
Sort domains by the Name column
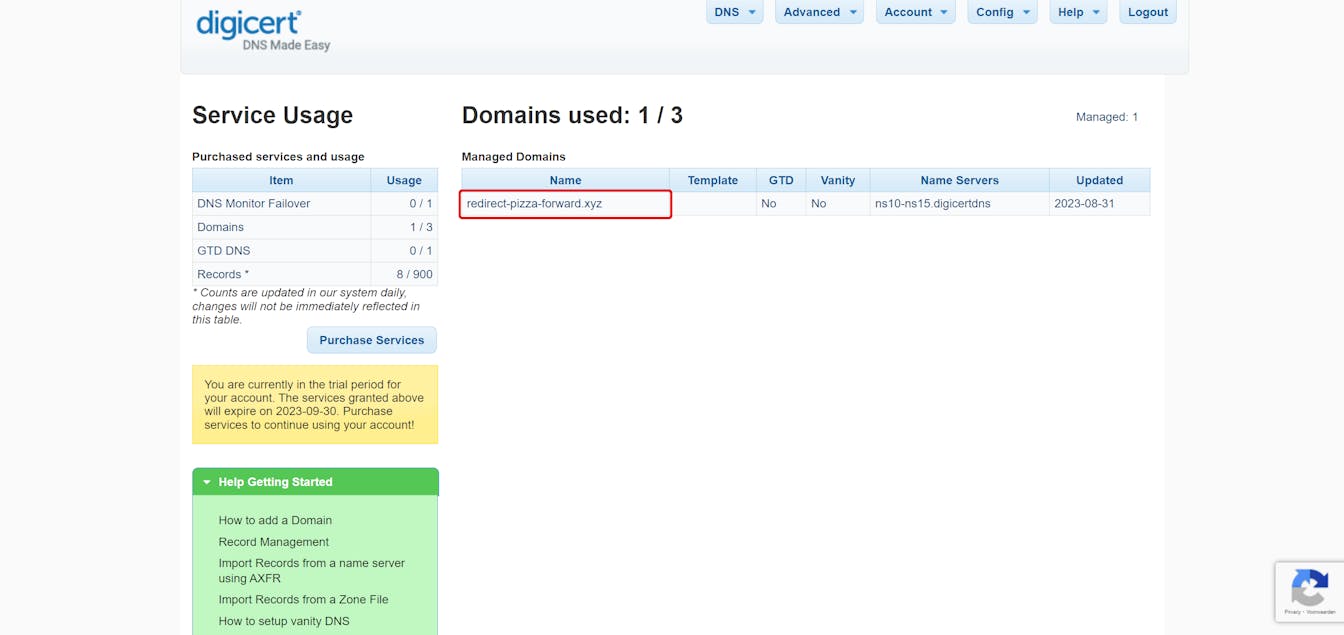565,180
